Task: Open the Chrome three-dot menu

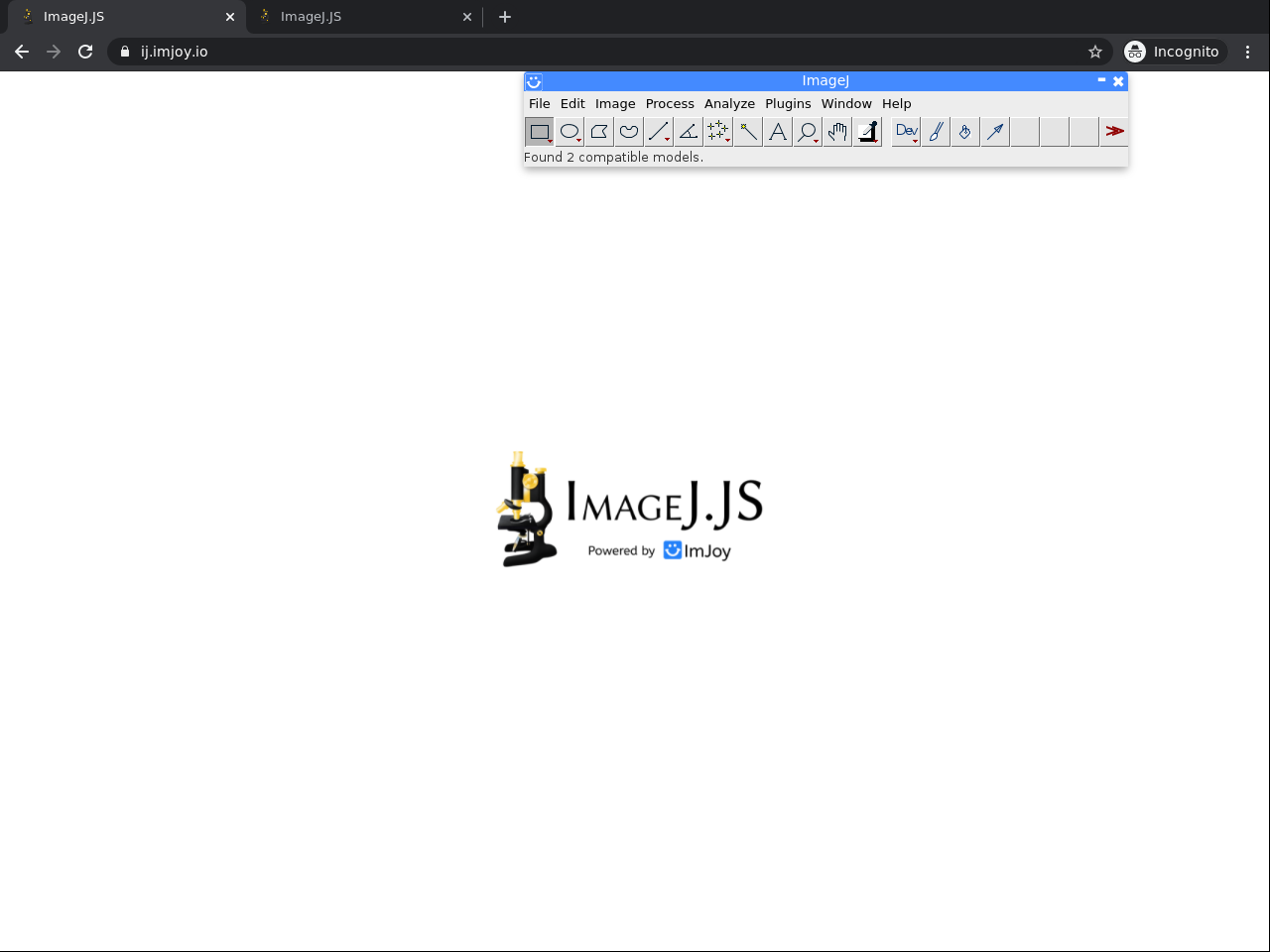Action: point(1248,52)
